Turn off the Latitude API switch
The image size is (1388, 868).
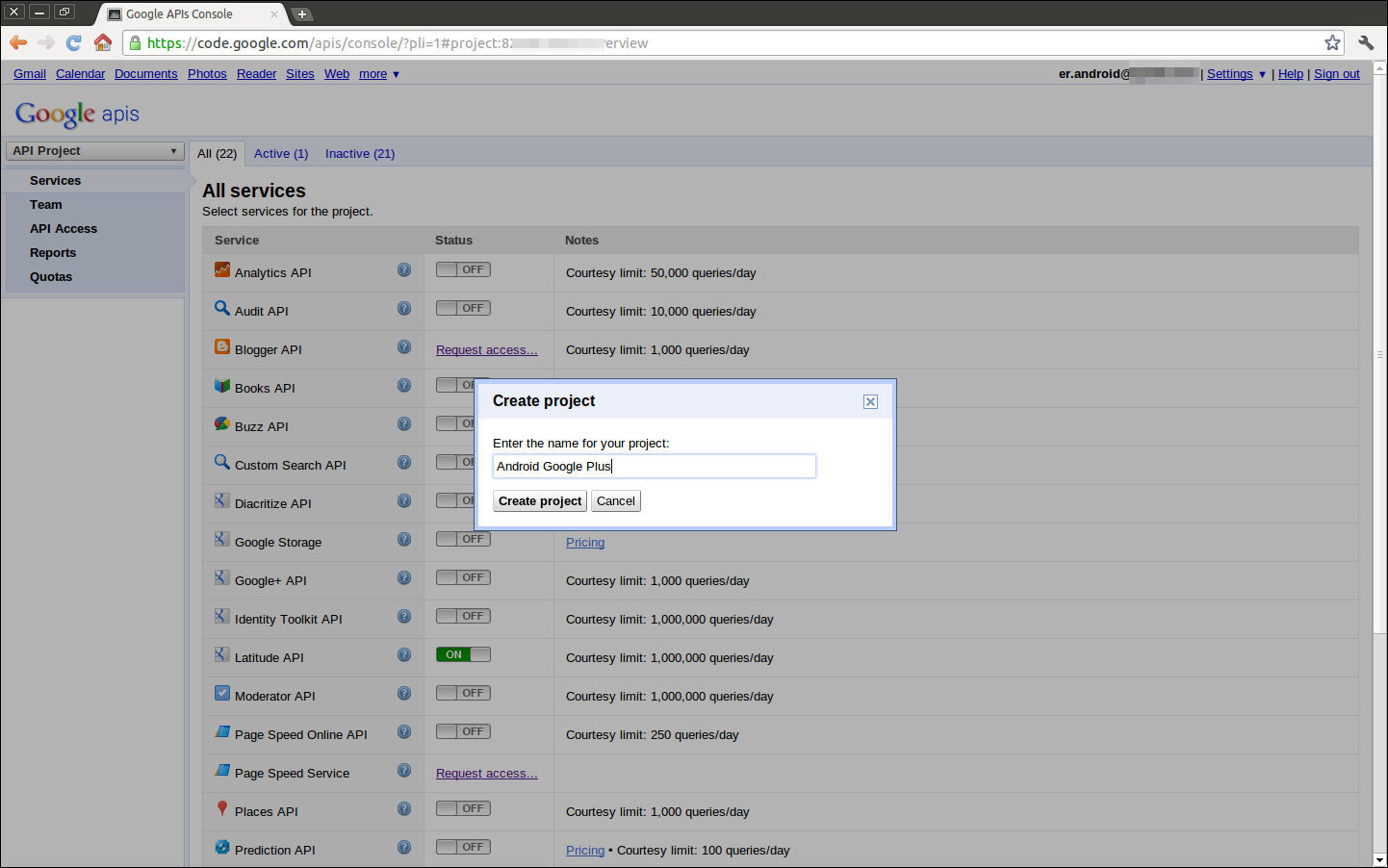[x=463, y=655]
